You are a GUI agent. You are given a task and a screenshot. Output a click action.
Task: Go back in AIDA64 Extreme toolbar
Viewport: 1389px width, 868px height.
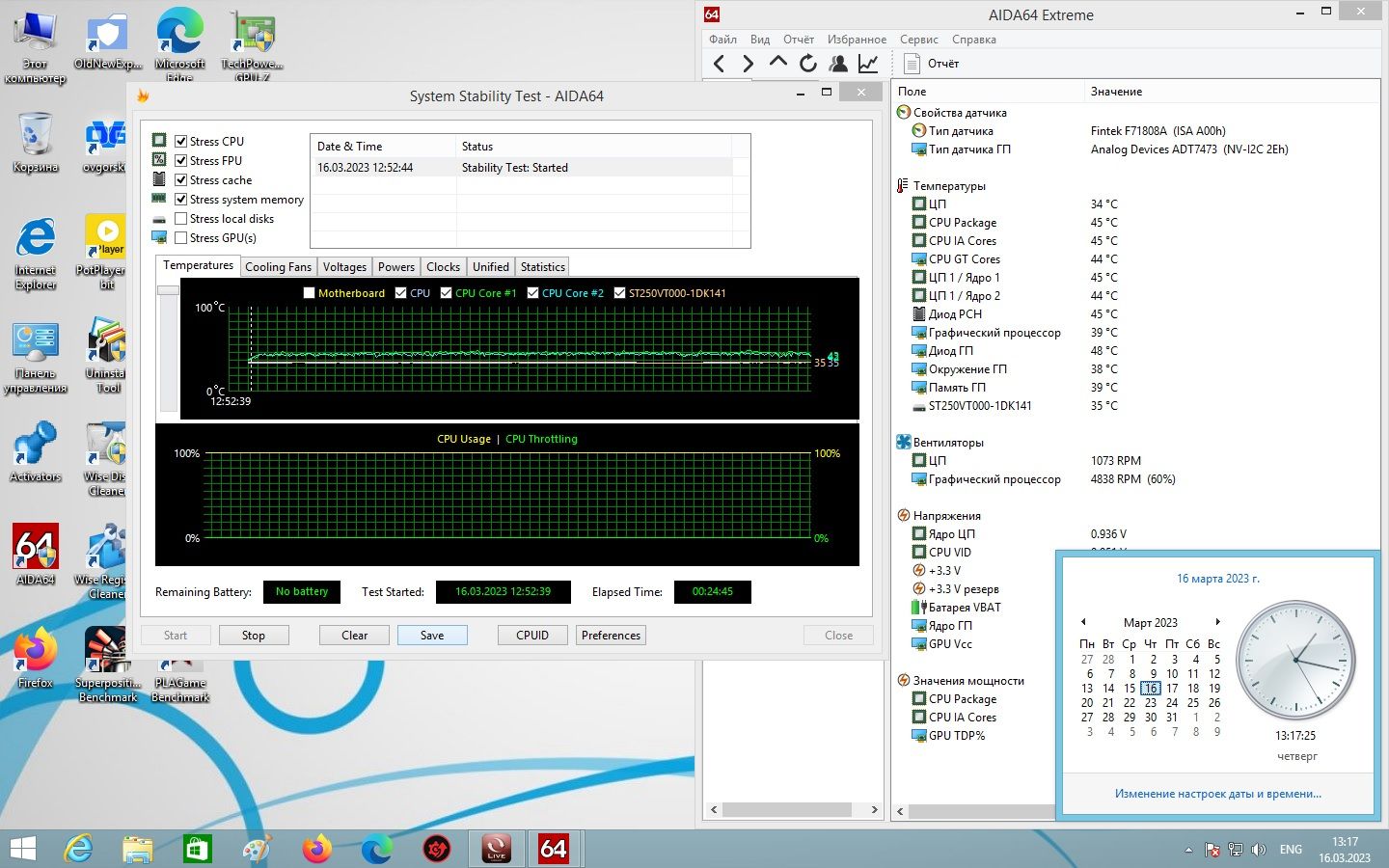coord(719,64)
